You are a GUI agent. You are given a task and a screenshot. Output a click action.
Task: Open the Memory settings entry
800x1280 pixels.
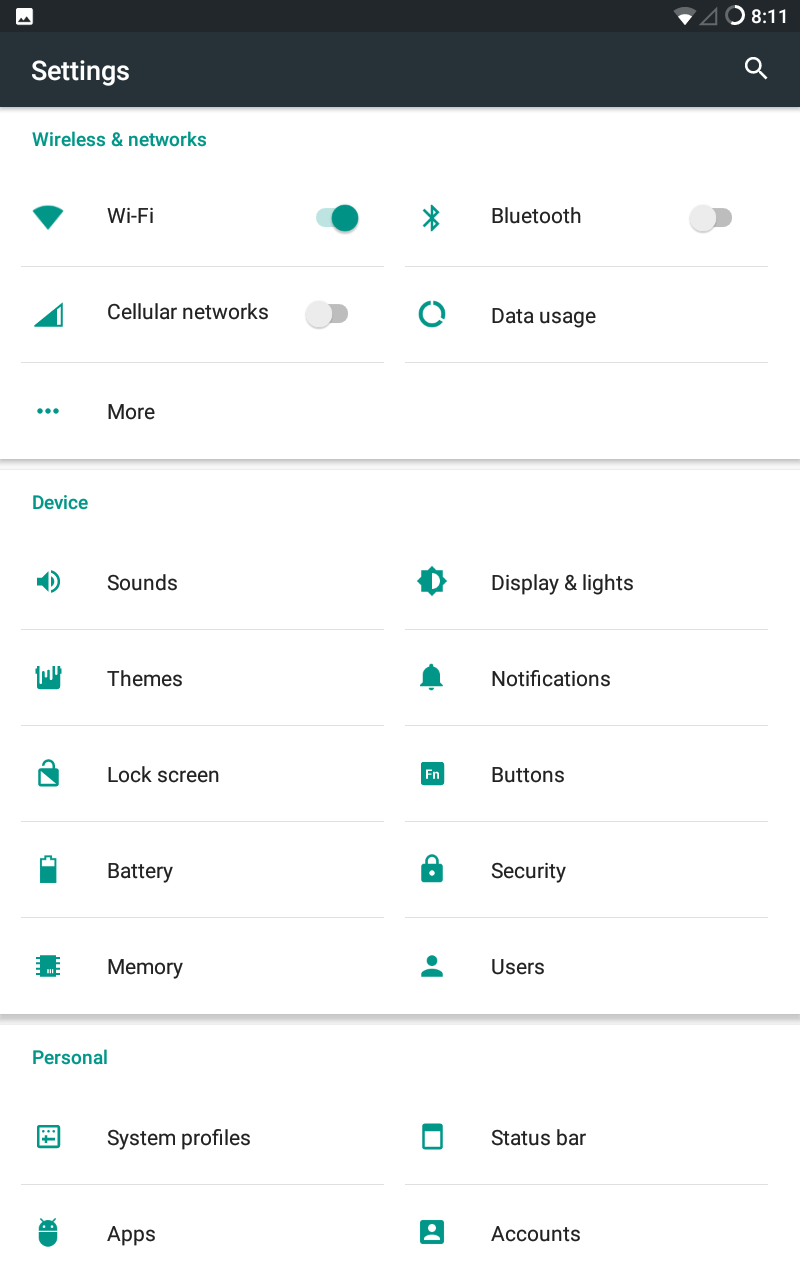tap(145, 967)
